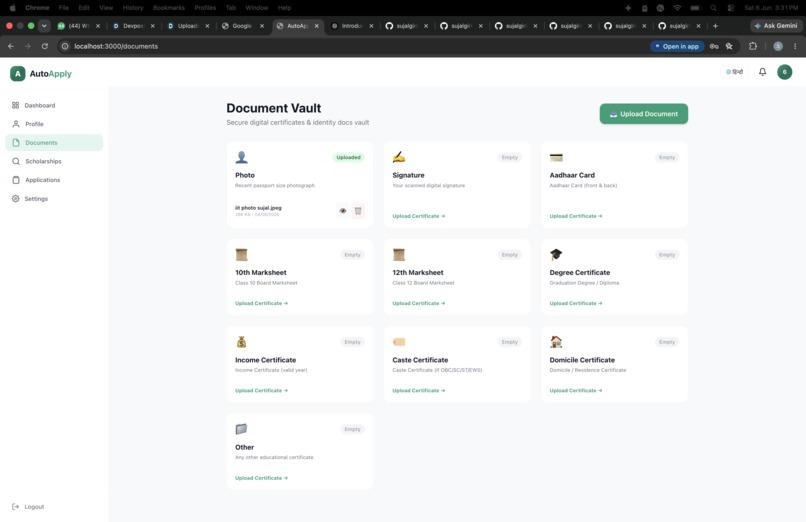806x522 pixels.
Task: Click the Degree Certificate graduation cap icon
Action: point(556,254)
